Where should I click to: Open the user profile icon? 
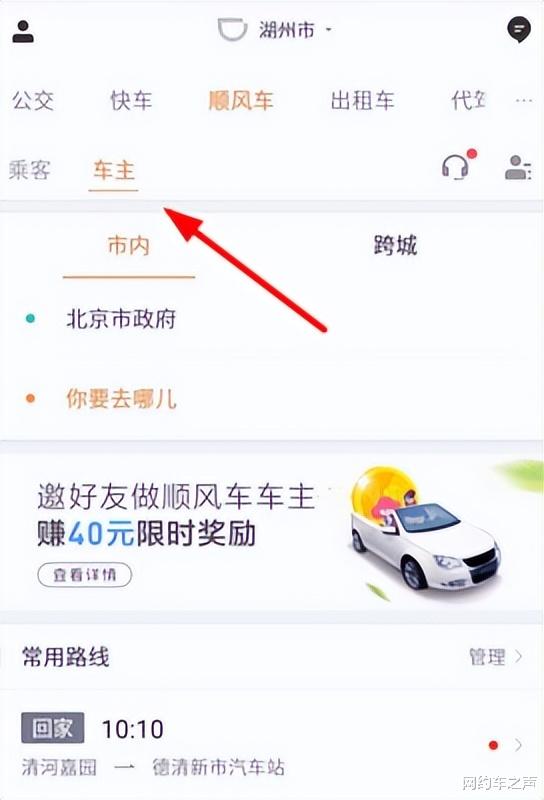pos(23,31)
